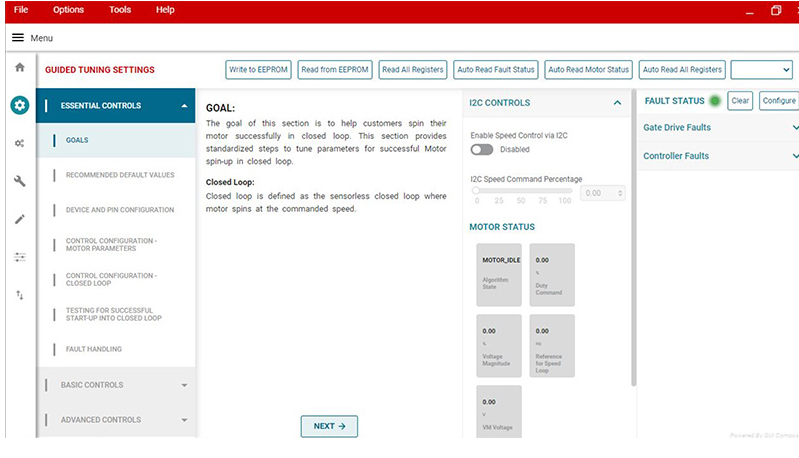Viewport: 799px width, 458px height.
Task: Select the teal gear settings icon in sidebar
Action: click(x=19, y=105)
